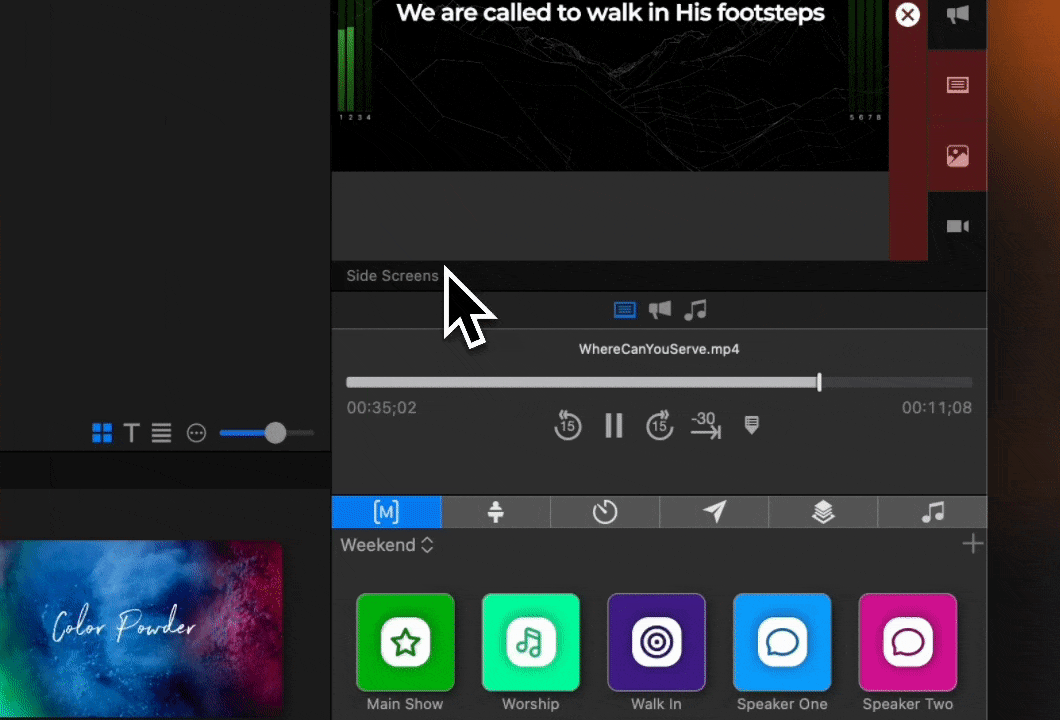Jump to last 30 seconds
The image size is (1060, 720).
[x=705, y=425]
